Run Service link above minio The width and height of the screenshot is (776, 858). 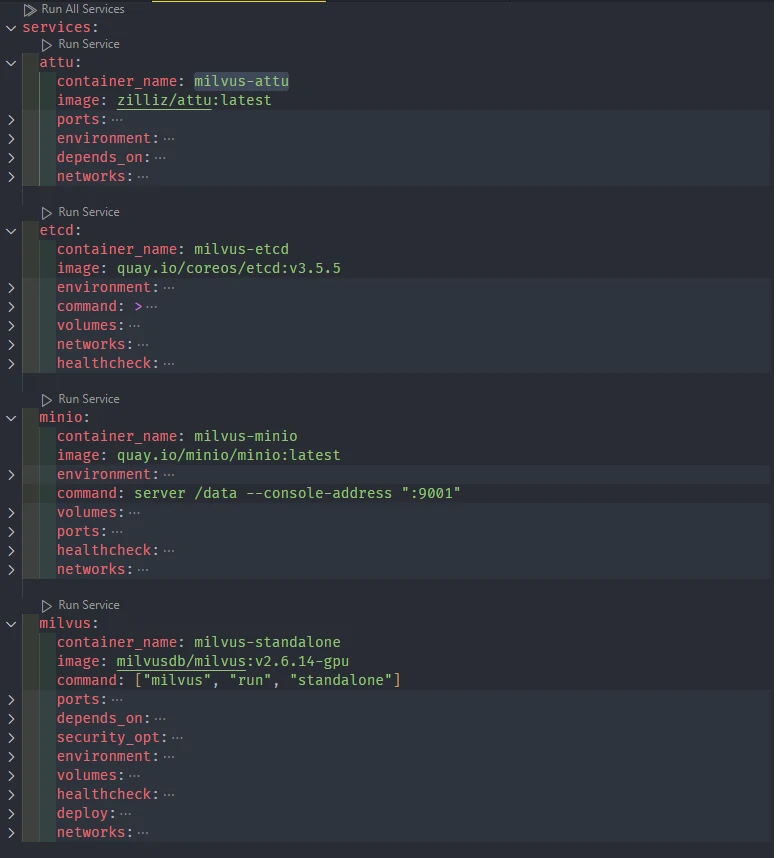[x=89, y=399]
